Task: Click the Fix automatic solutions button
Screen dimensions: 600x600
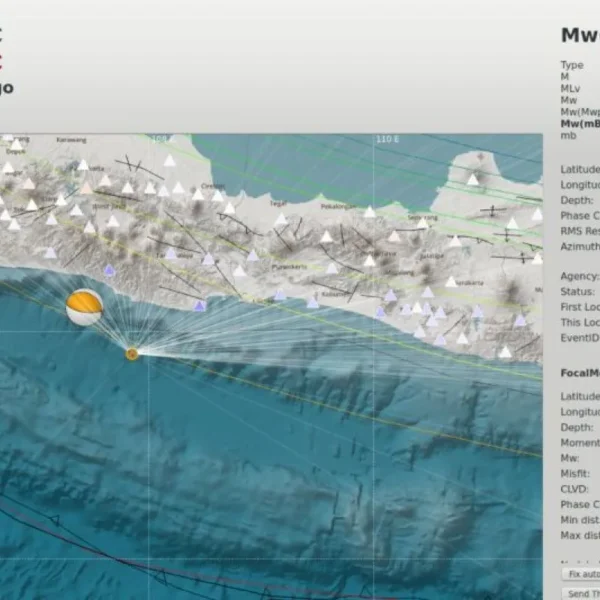Action: pyautogui.click(x=581, y=574)
